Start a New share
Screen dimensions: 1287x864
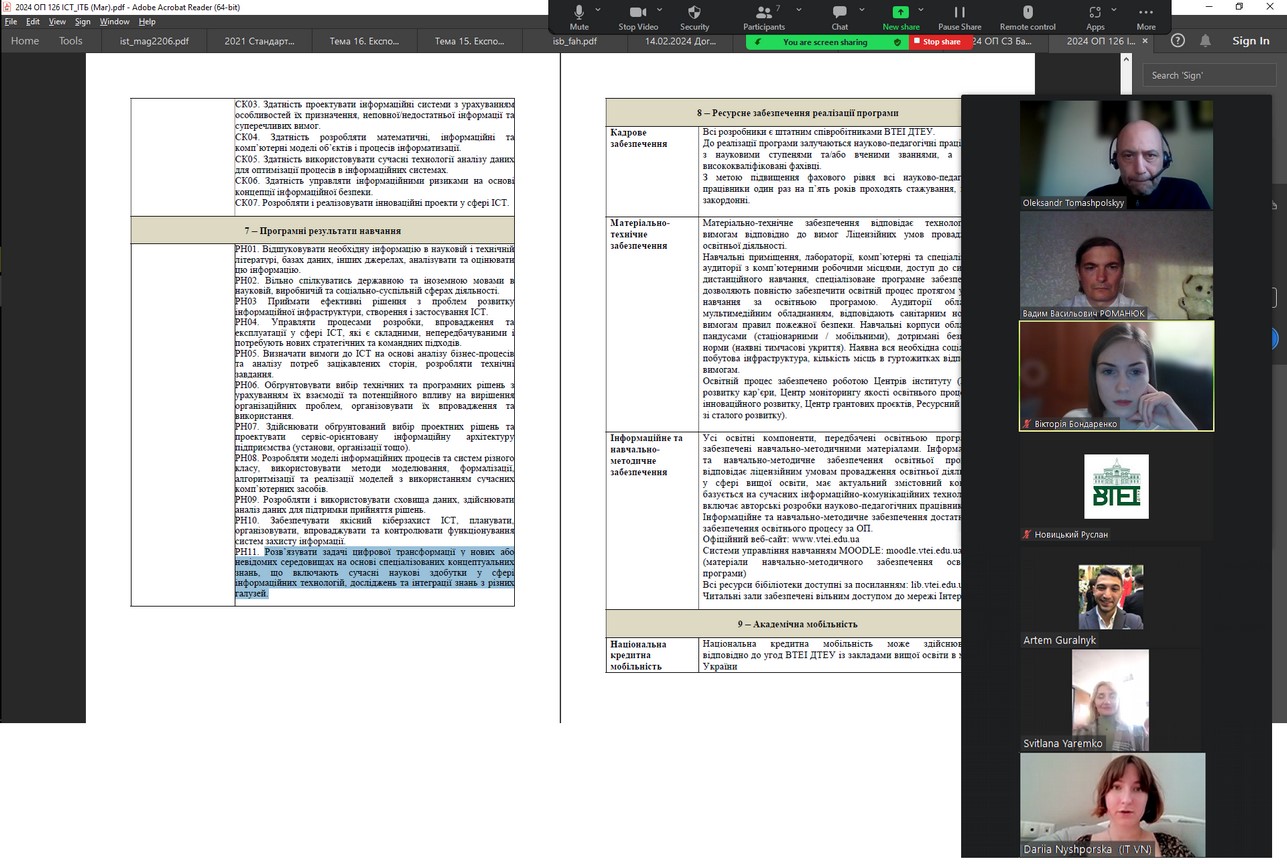(x=900, y=13)
